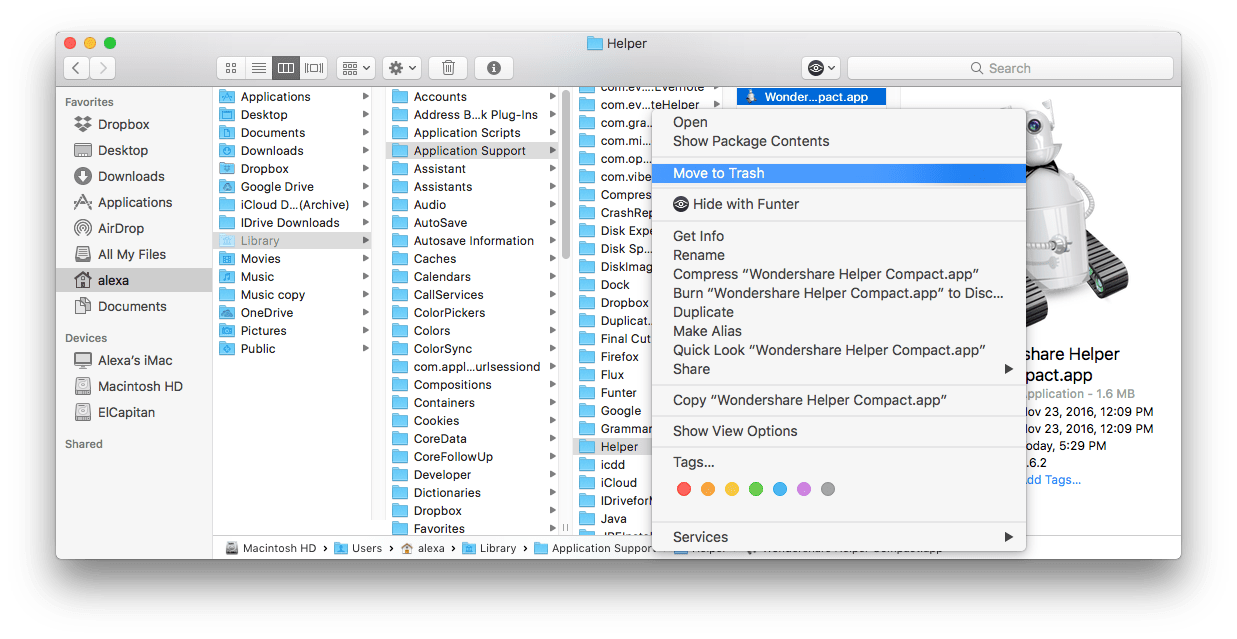Image resolution: width=1237 pixels, height=639 pixels.
Task: Open the action gear menu
Action: [400, 67]
